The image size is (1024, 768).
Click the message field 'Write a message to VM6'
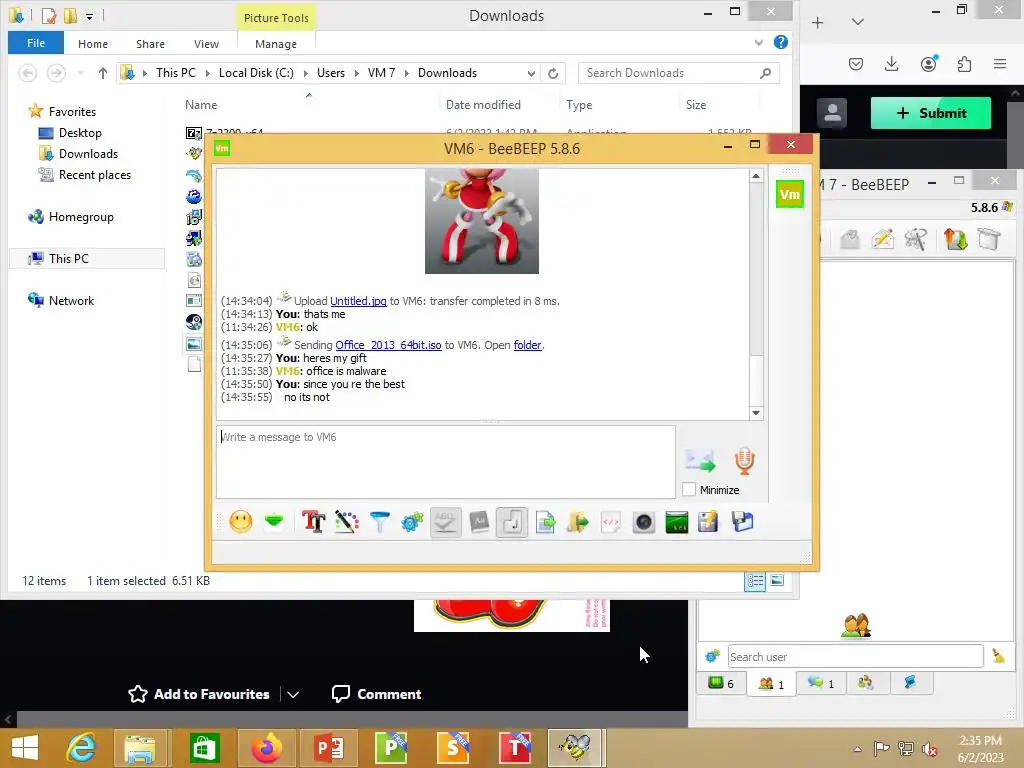[x=445, y=462]
